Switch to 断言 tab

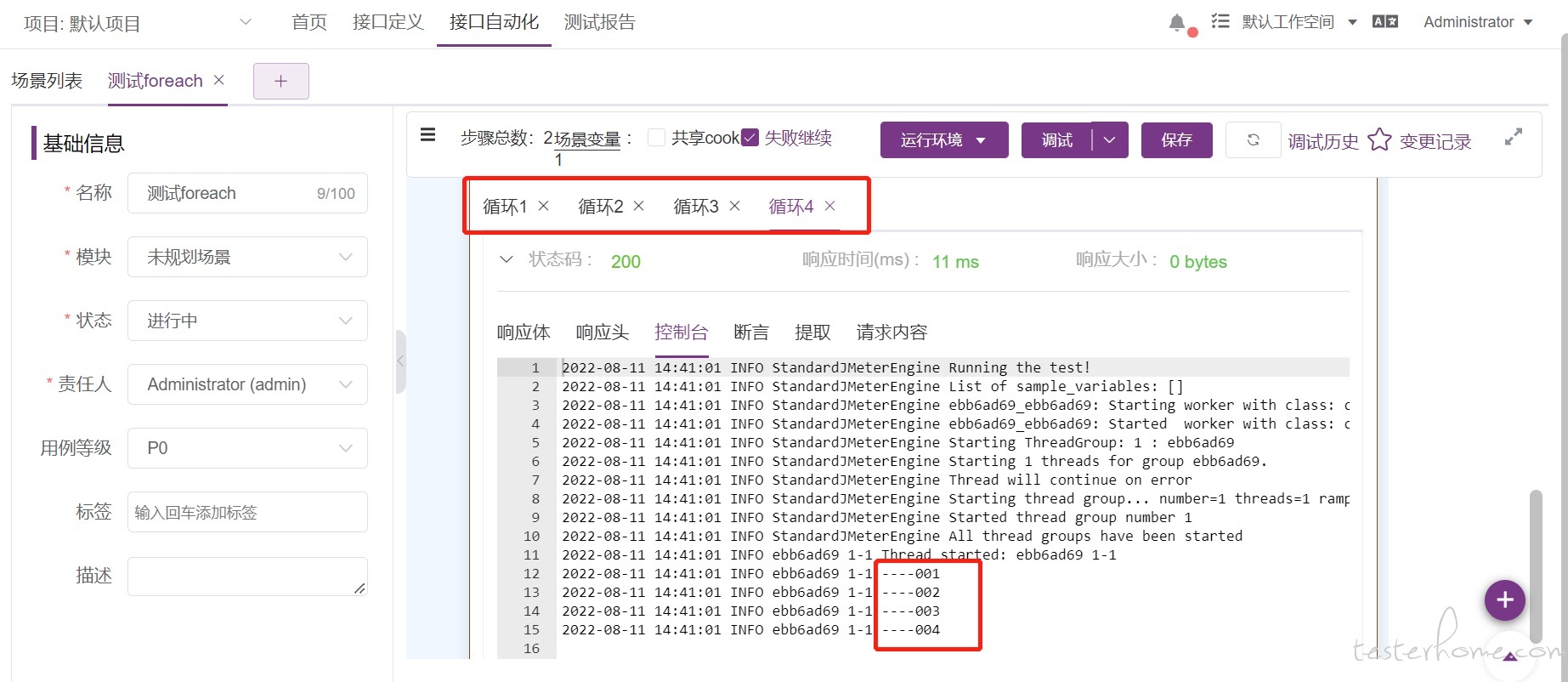pos(751,332)
